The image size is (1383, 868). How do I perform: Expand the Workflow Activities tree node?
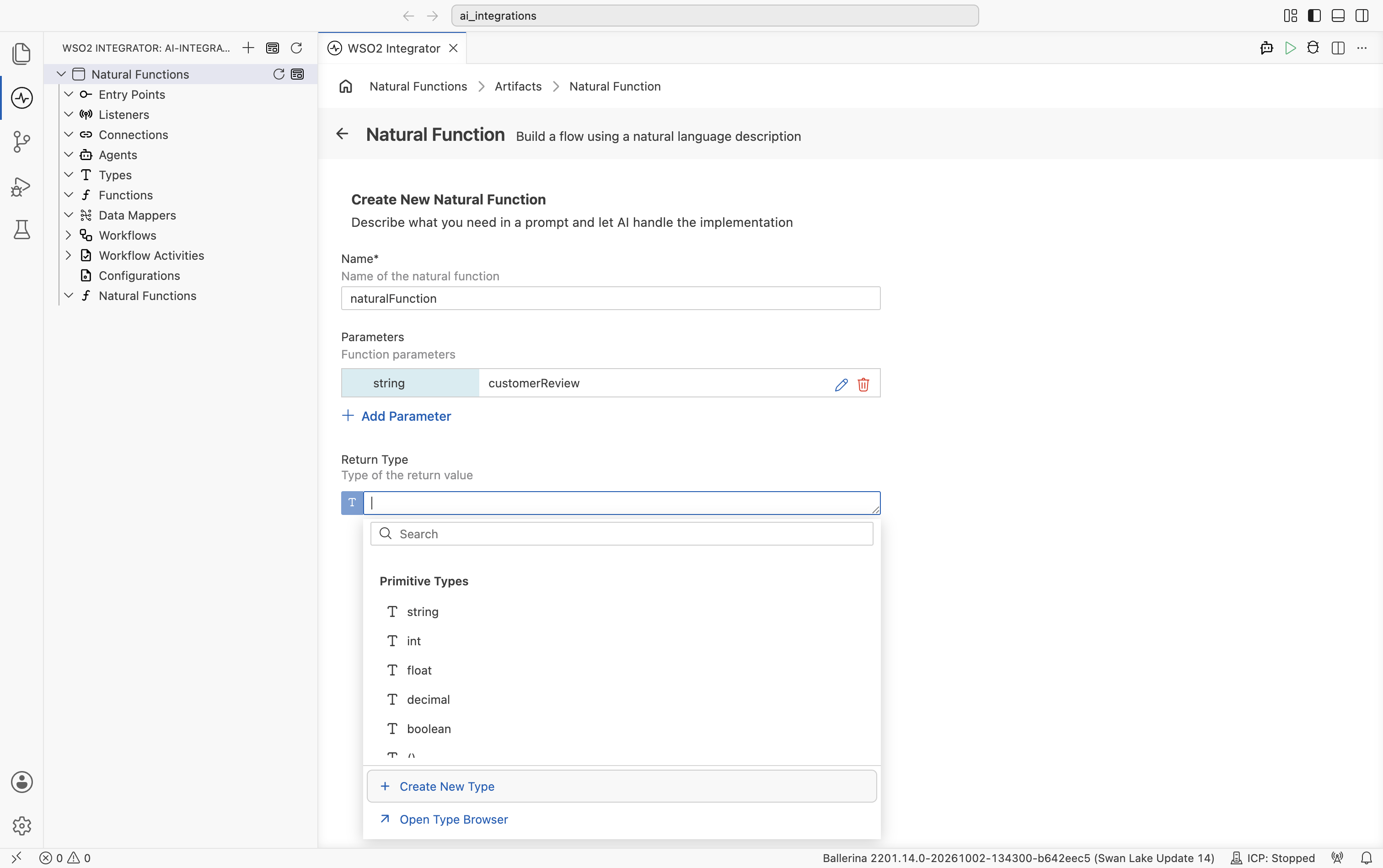click(x=68, y=255)
